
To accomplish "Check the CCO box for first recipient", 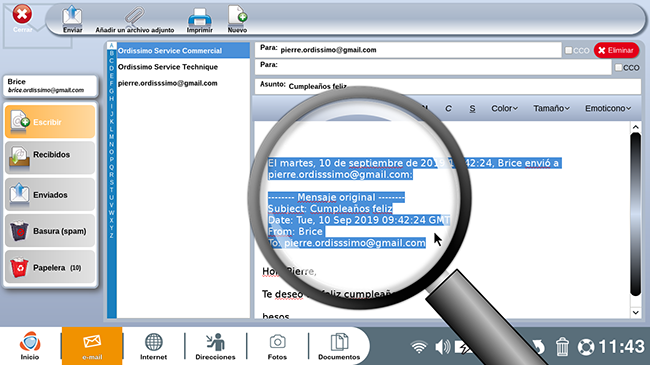I will pyautogui.click(x=568, y=50).
